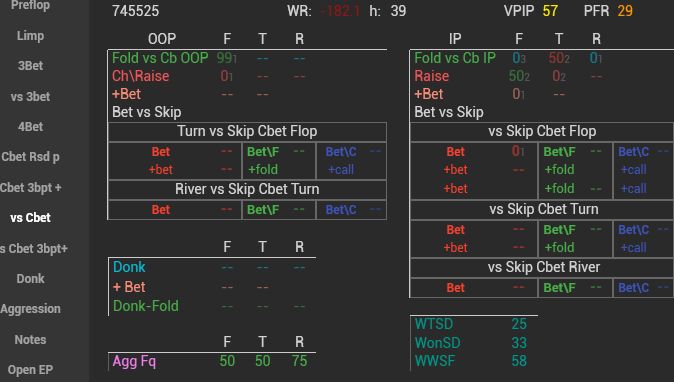Click Bet in vs Skip Cbet River row
The image size is (674, 382).
(455, 287)
